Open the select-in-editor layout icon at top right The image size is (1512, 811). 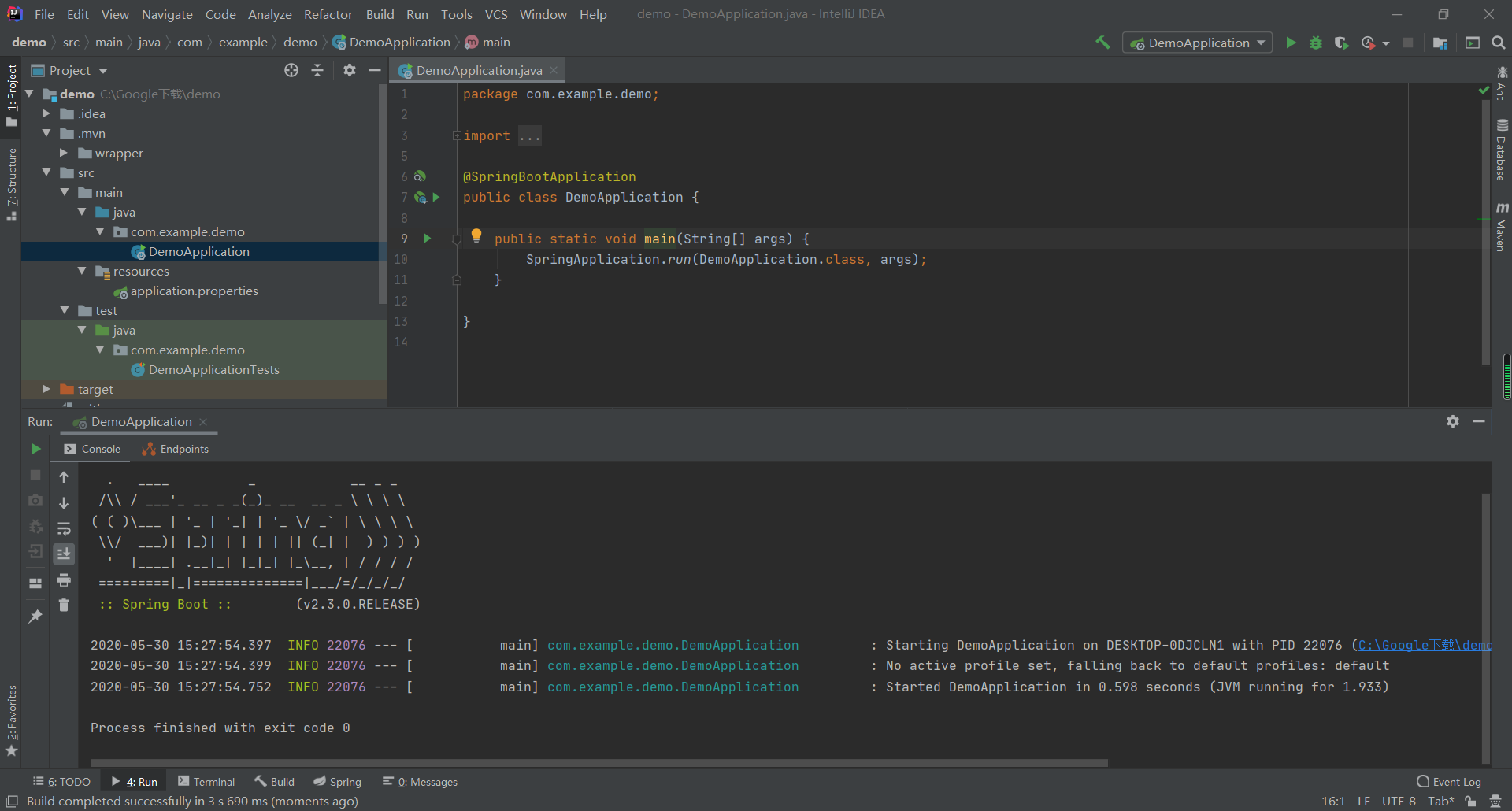pyautogui.click(x=1473, y=43)
